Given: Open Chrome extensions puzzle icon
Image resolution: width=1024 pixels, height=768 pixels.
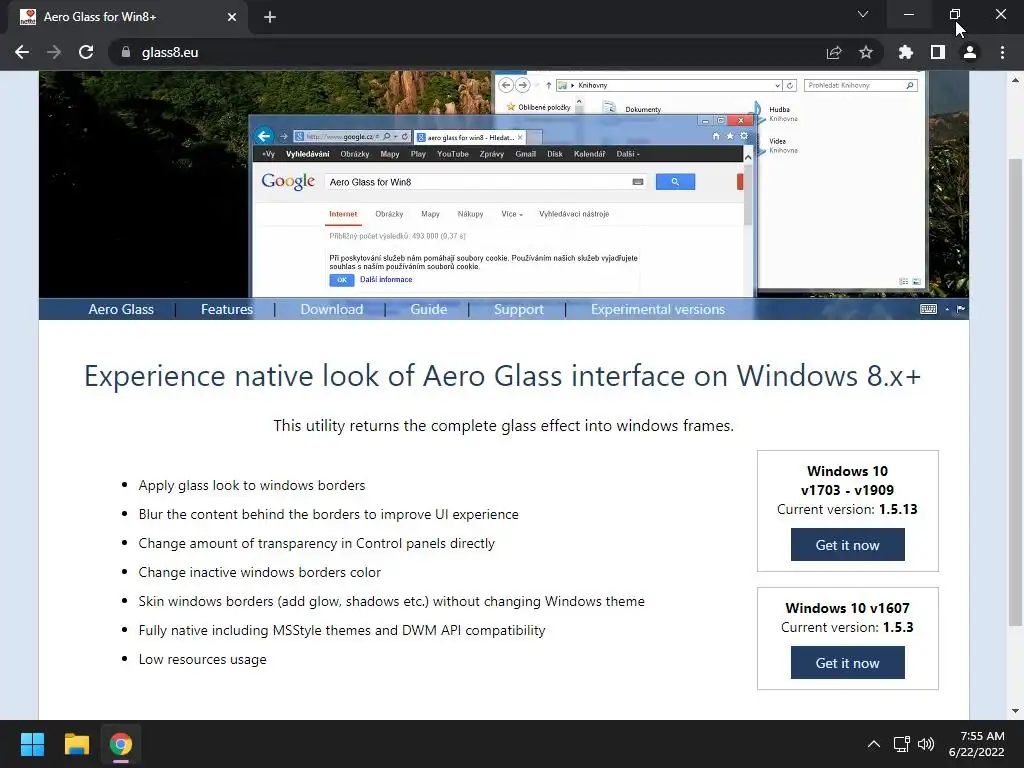Looking at the screenshot, I should (906, 52).
